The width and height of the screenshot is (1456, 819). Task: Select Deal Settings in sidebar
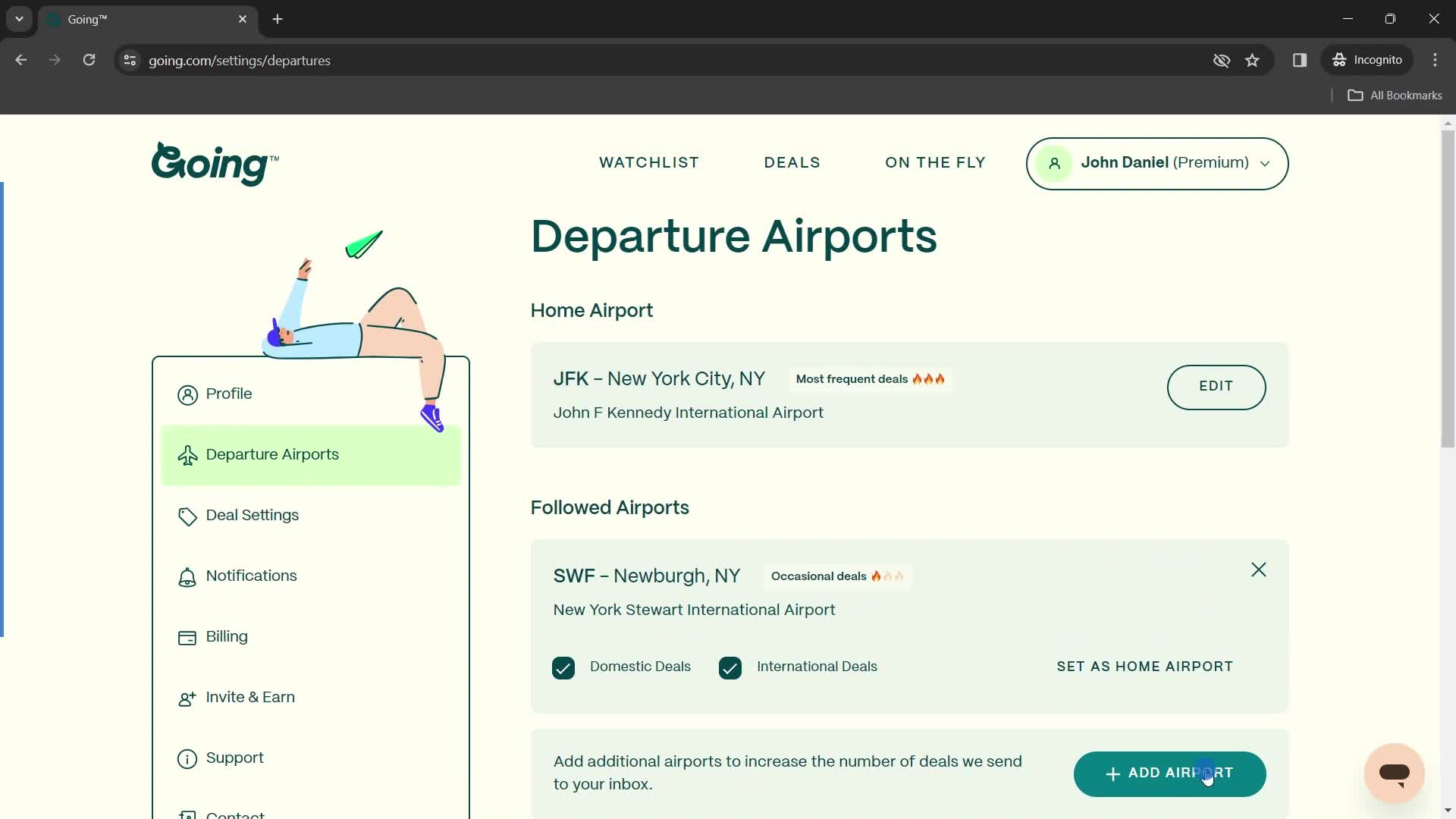pyautogui.click(x=310, y=516)
